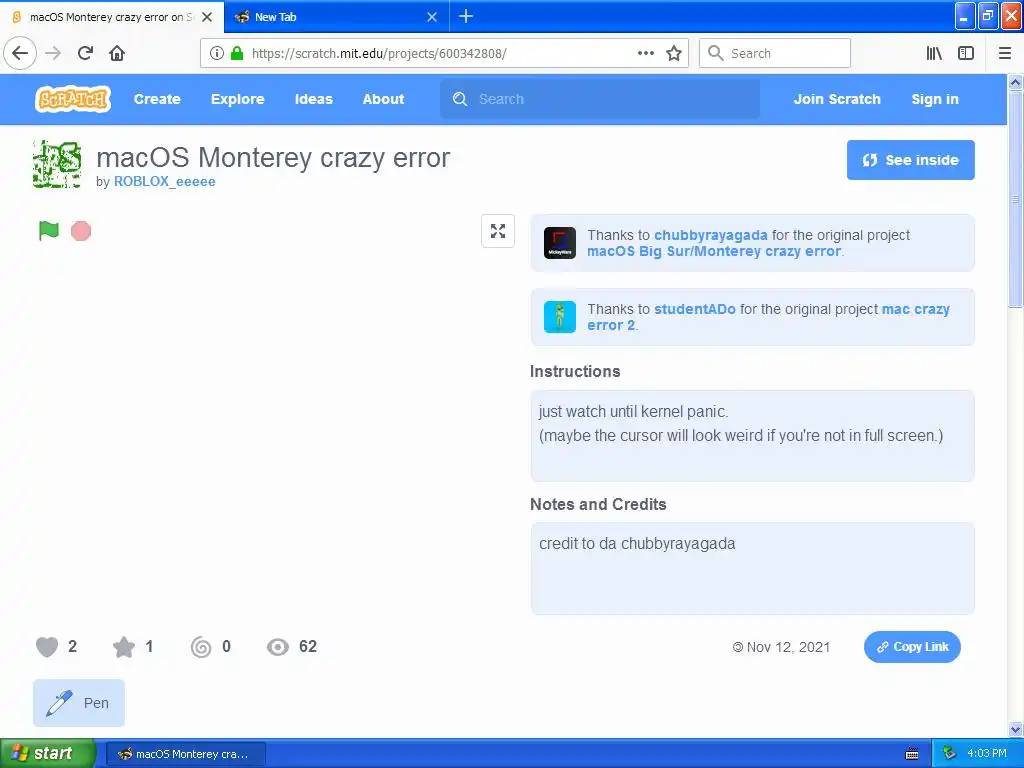1024x768 pixels.
Task: Click the page scrollbar up arrow
Action: pos(1015,82)
